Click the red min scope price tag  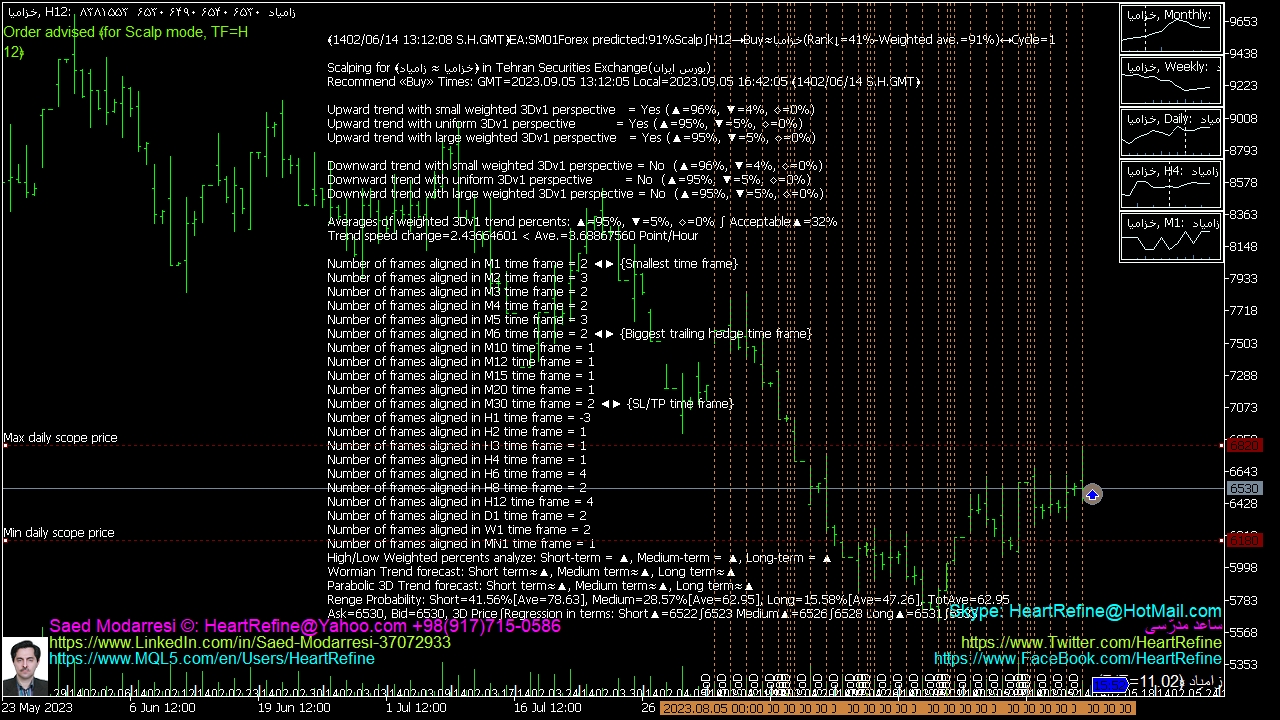pos(1243,540)
